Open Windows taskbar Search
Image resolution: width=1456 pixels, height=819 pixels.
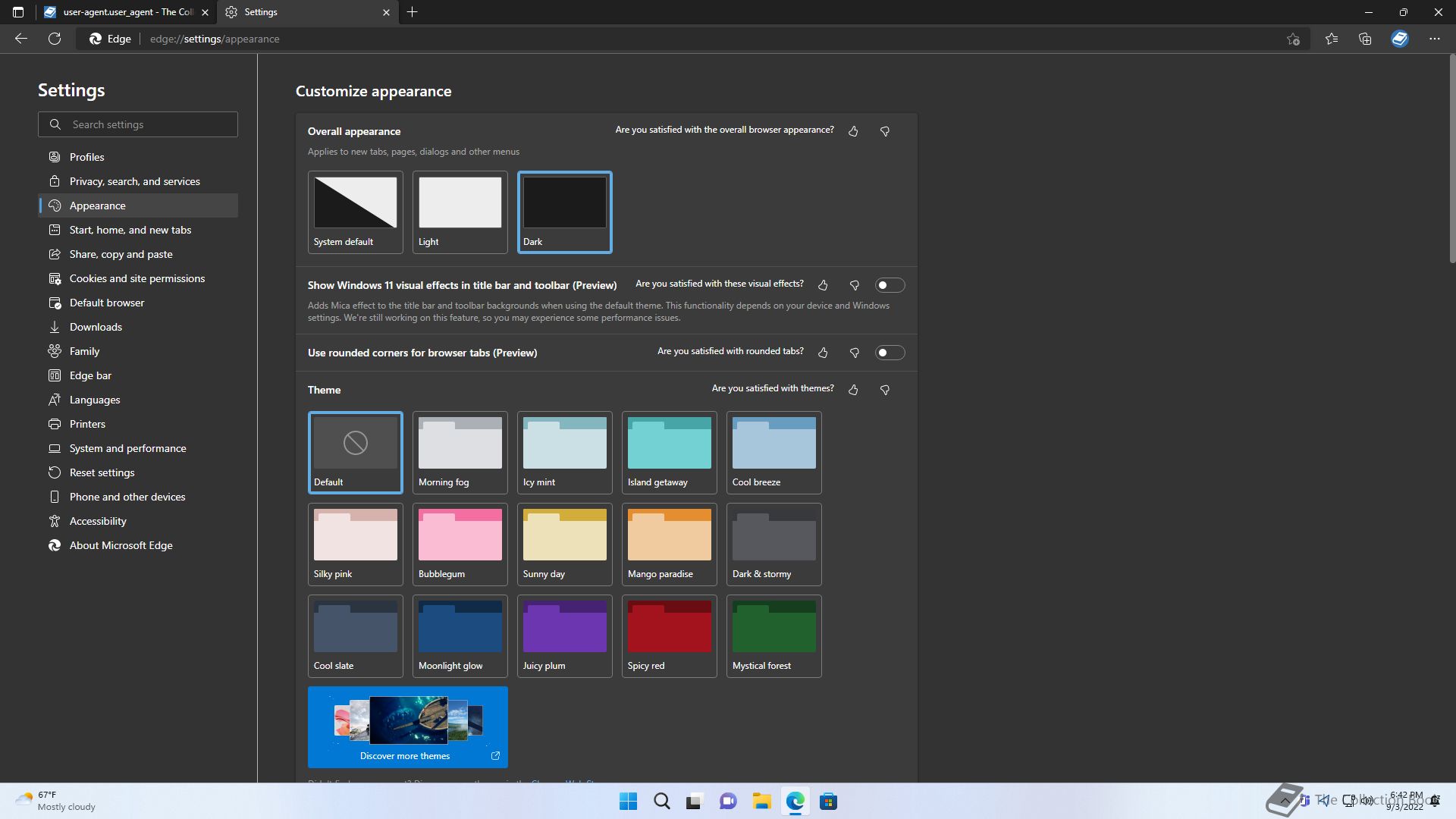click(661, 802)
